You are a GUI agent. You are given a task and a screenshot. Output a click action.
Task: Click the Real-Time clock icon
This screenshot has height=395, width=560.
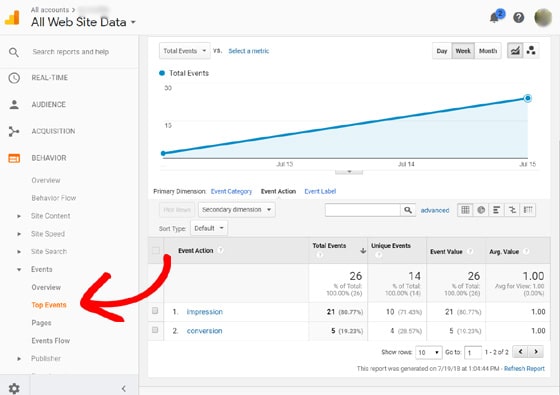coord(14,78)
